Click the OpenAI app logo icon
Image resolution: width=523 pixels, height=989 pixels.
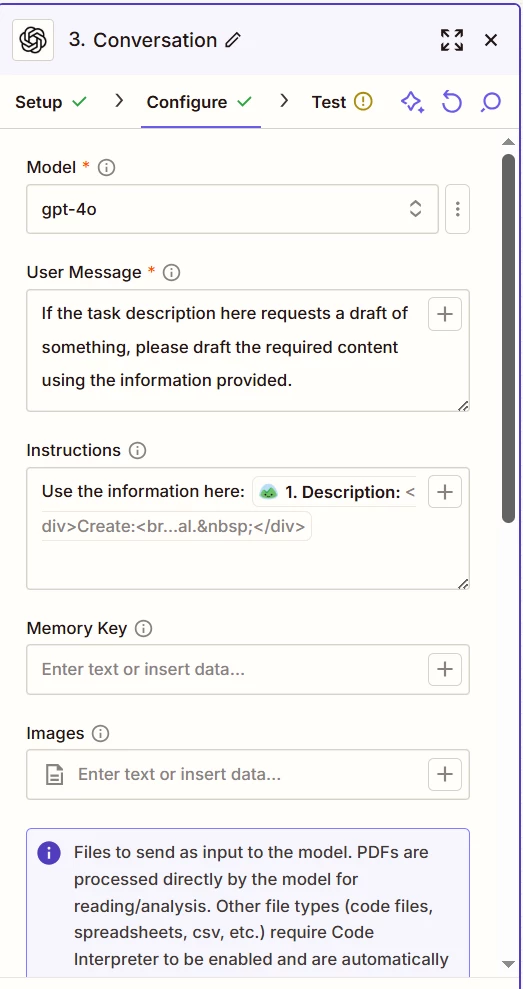pos(33,40)
